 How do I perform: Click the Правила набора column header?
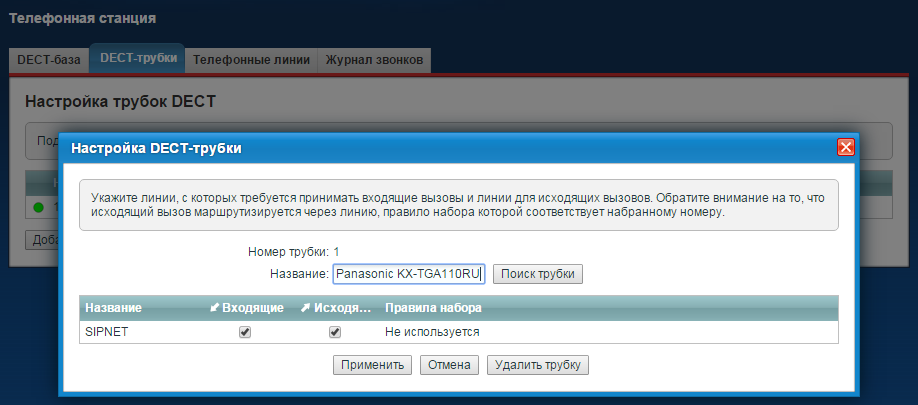(x=433, y=308)
